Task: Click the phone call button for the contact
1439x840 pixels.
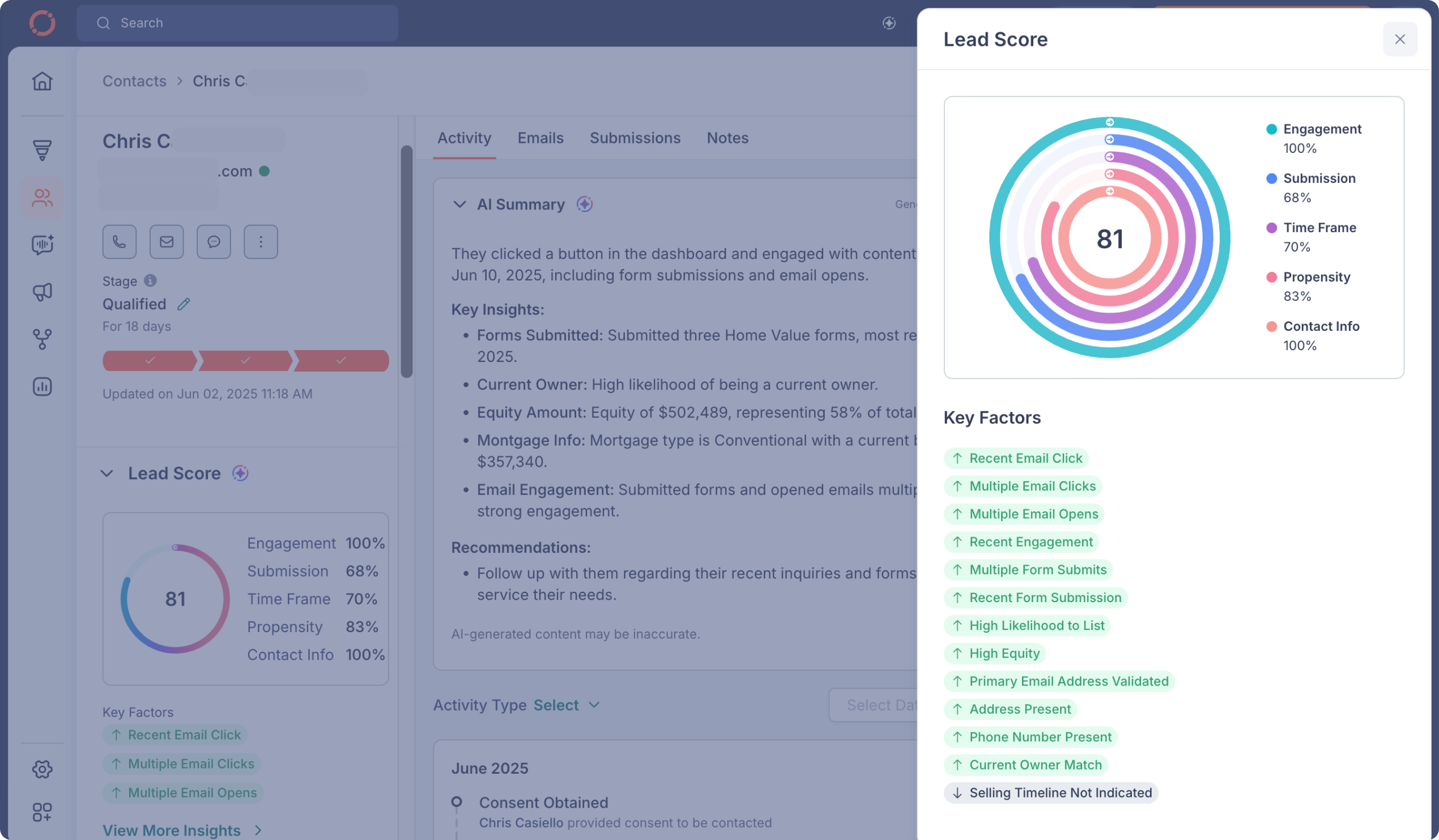Action: point(120,241)
